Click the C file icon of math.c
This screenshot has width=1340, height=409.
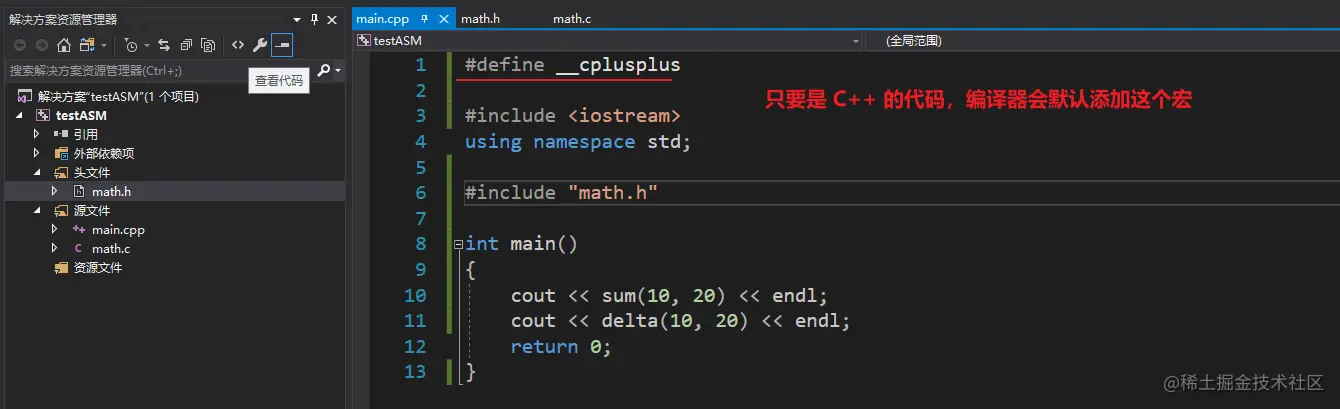coord(79,248)
